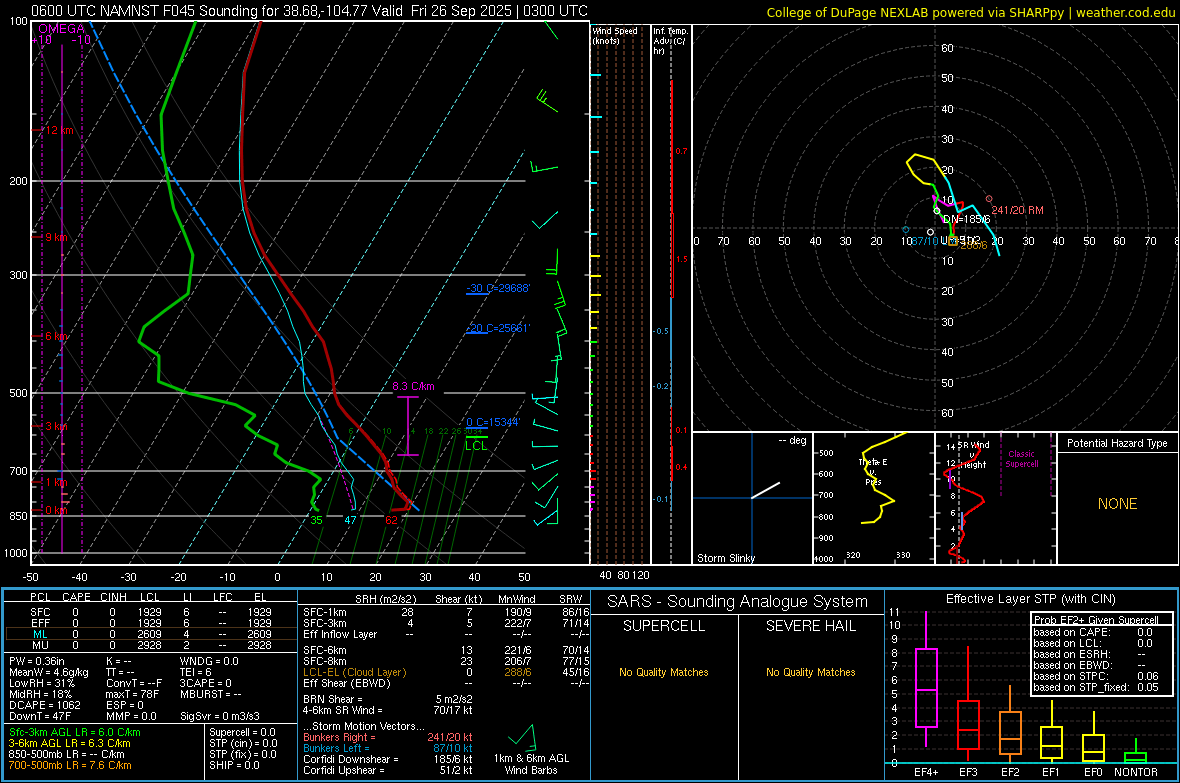Viewport: 1180px width, 783px height.
Task: Click the SigSvr = 0 m3/s3 value
Action: pos(220,716)
